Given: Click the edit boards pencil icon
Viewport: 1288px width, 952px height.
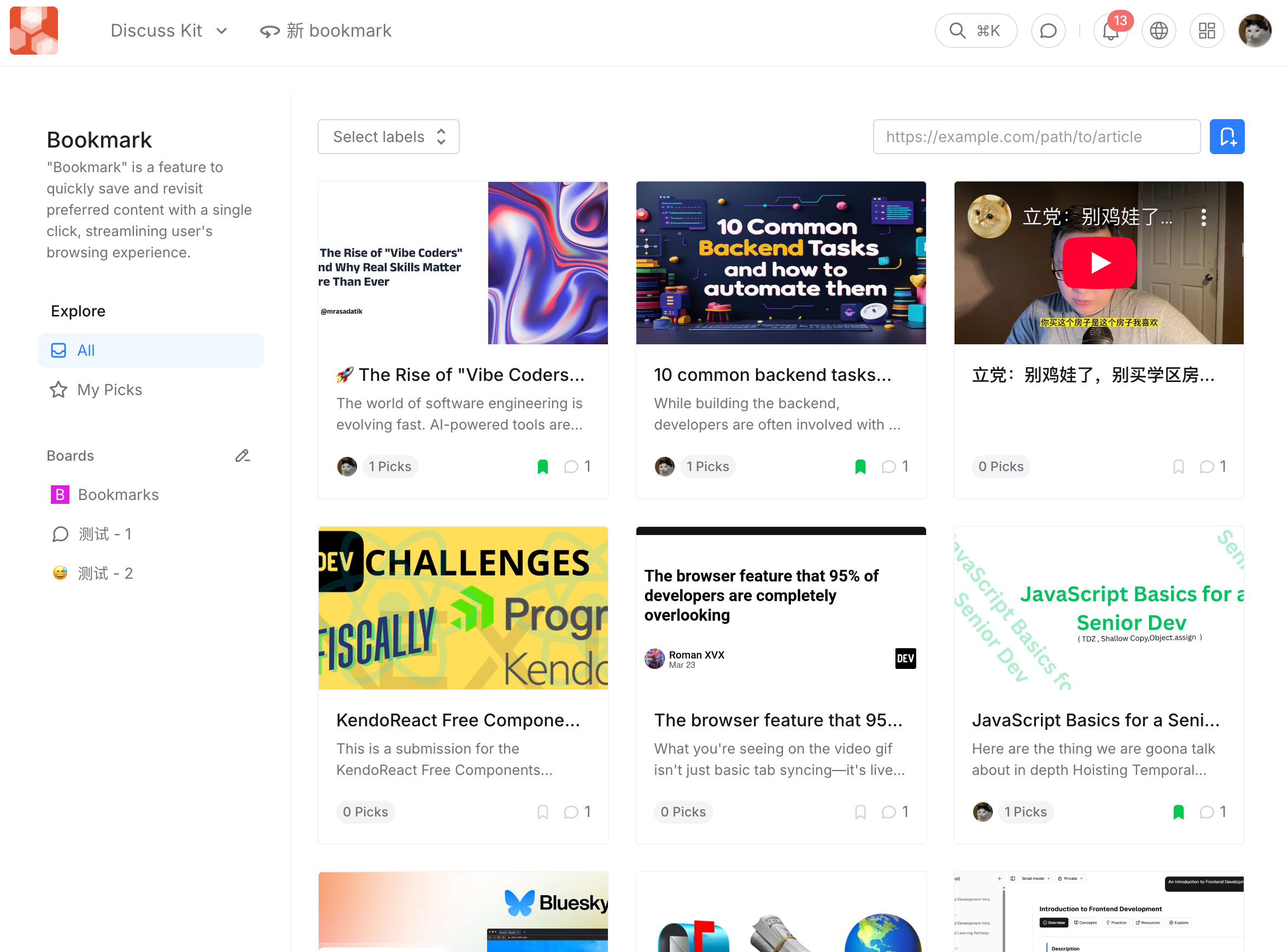Looking at the screenshot, I should [x=242, y=456].
